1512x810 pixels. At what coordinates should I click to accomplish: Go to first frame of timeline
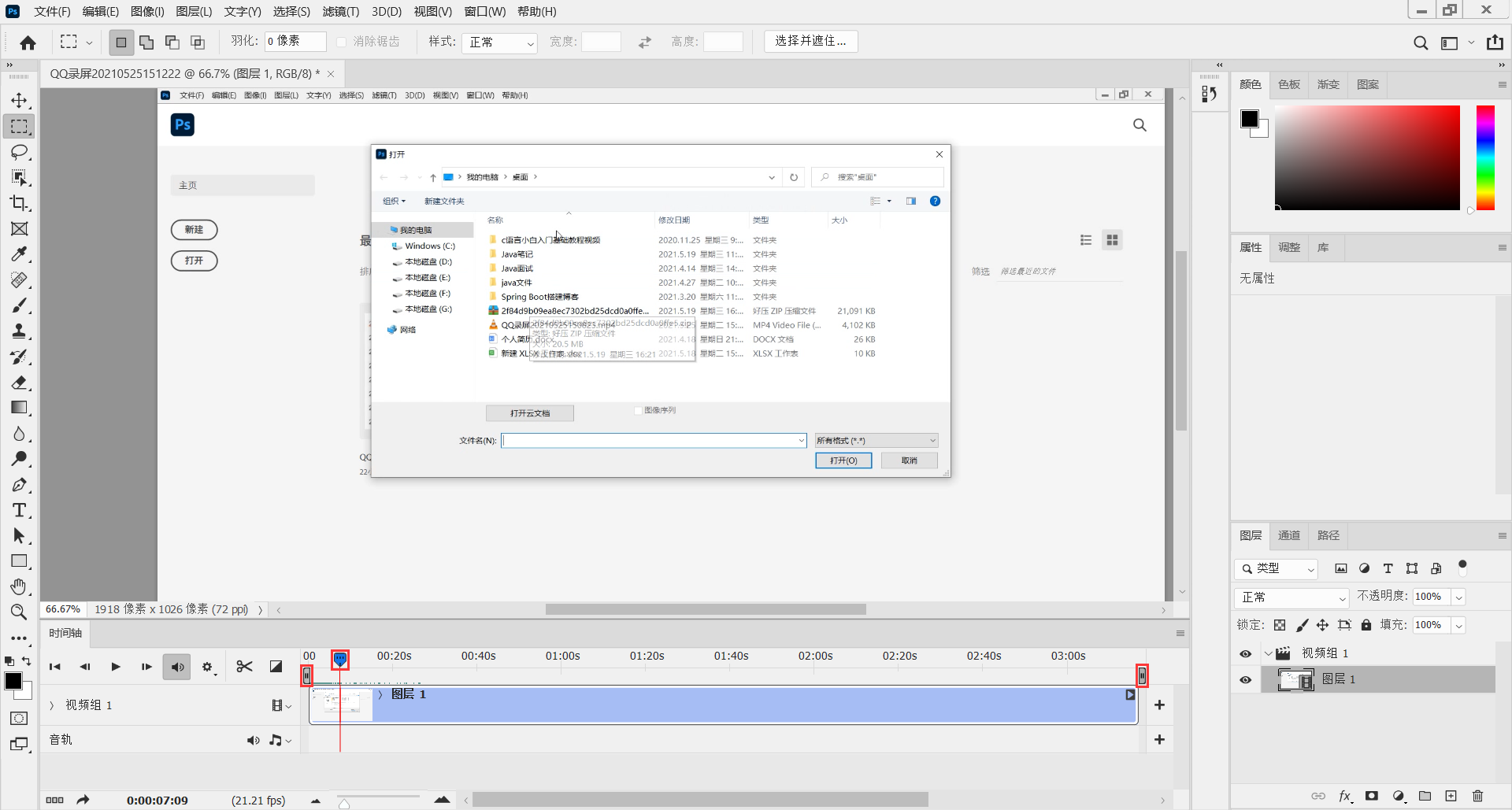[54, 667]
